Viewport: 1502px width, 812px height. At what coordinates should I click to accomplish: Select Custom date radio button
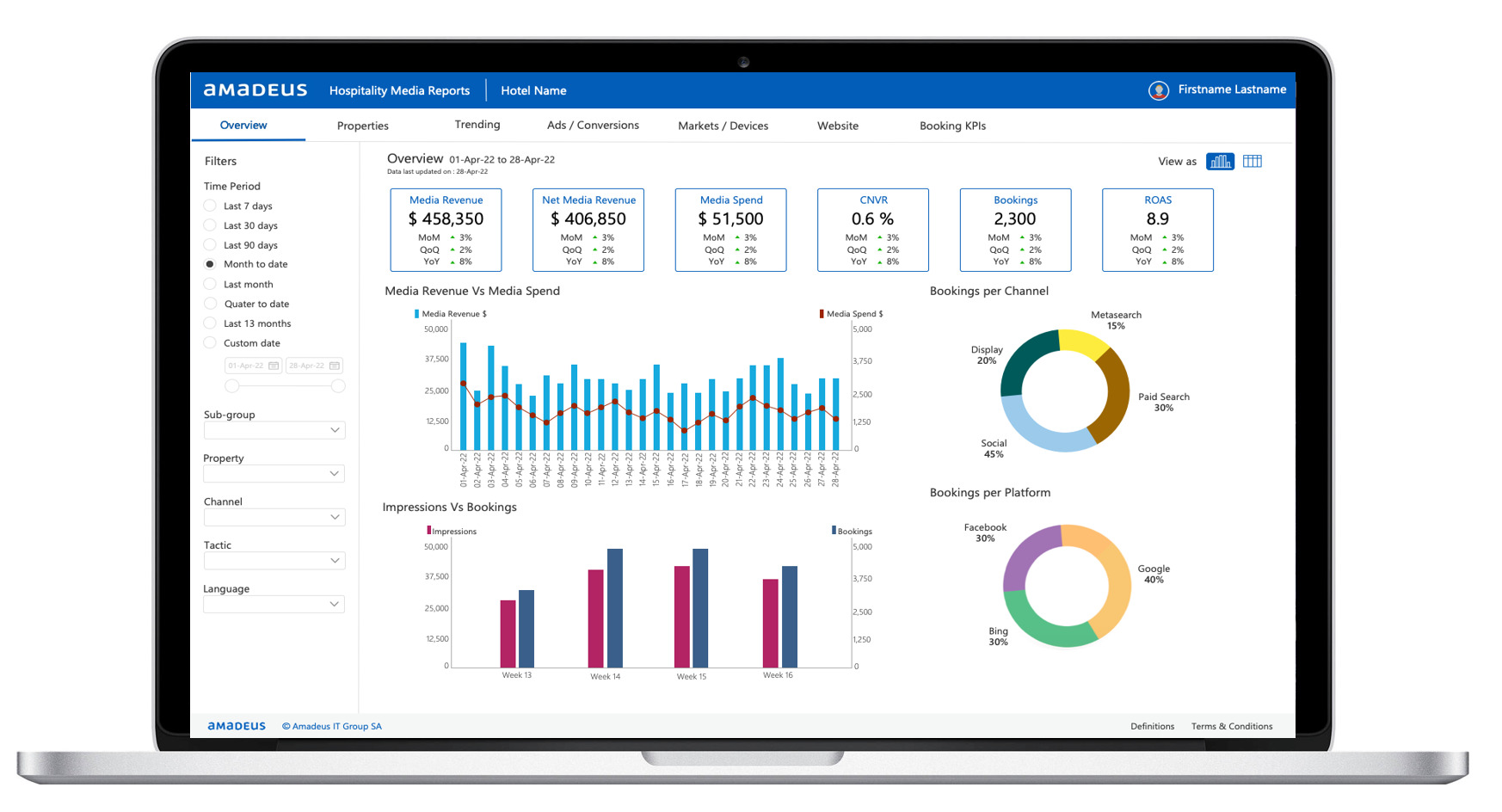point(210,342)
